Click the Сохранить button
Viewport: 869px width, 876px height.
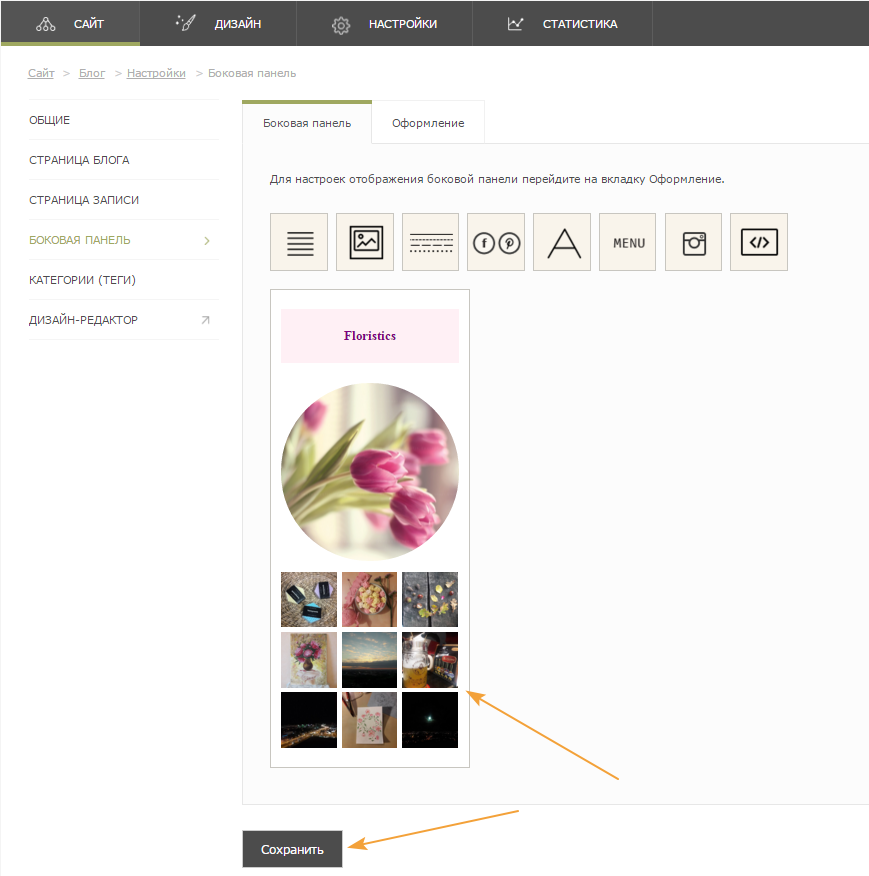[292, 849]
